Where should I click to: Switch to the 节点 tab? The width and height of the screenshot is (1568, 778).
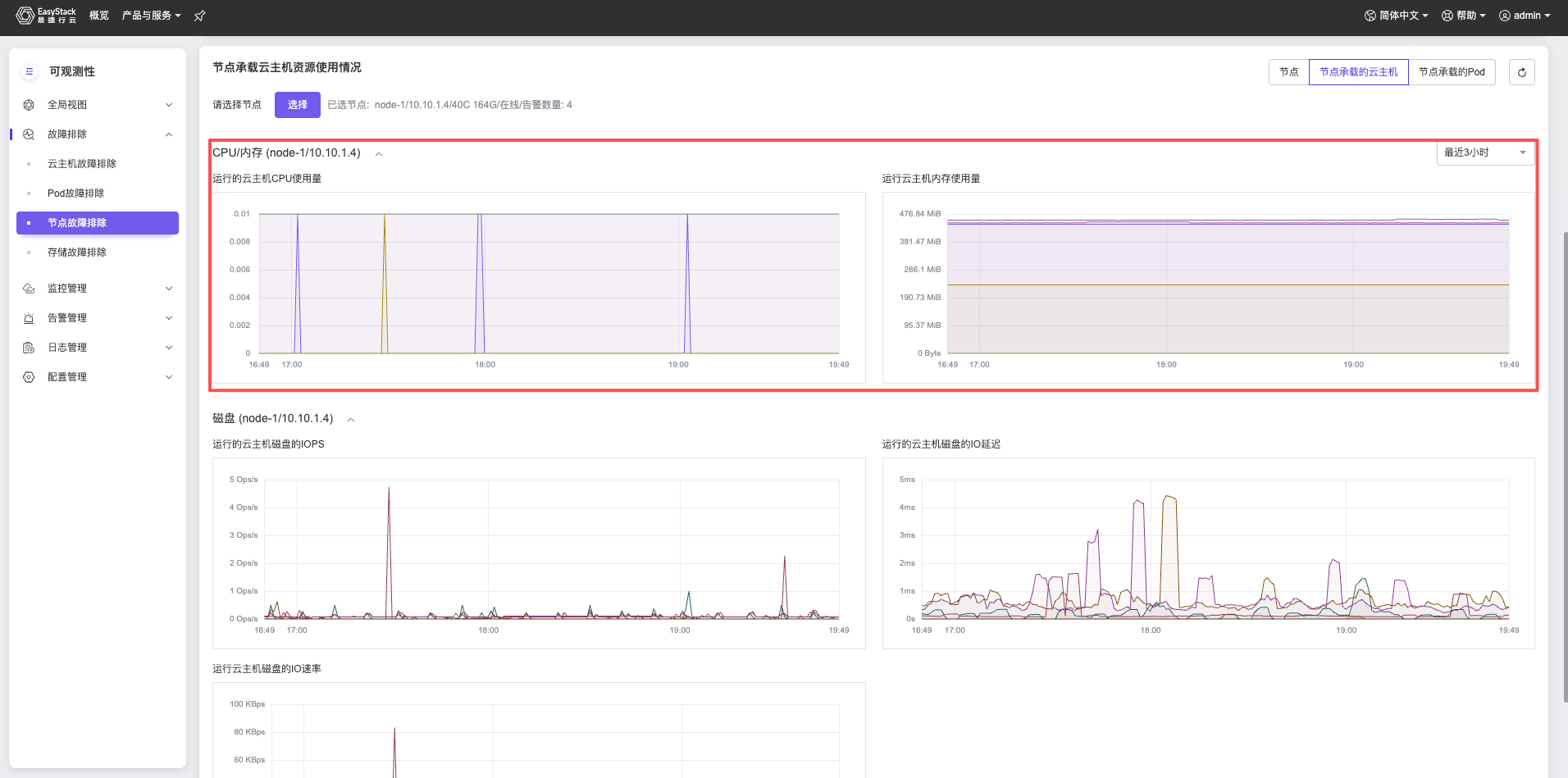tap(1289, 72)
